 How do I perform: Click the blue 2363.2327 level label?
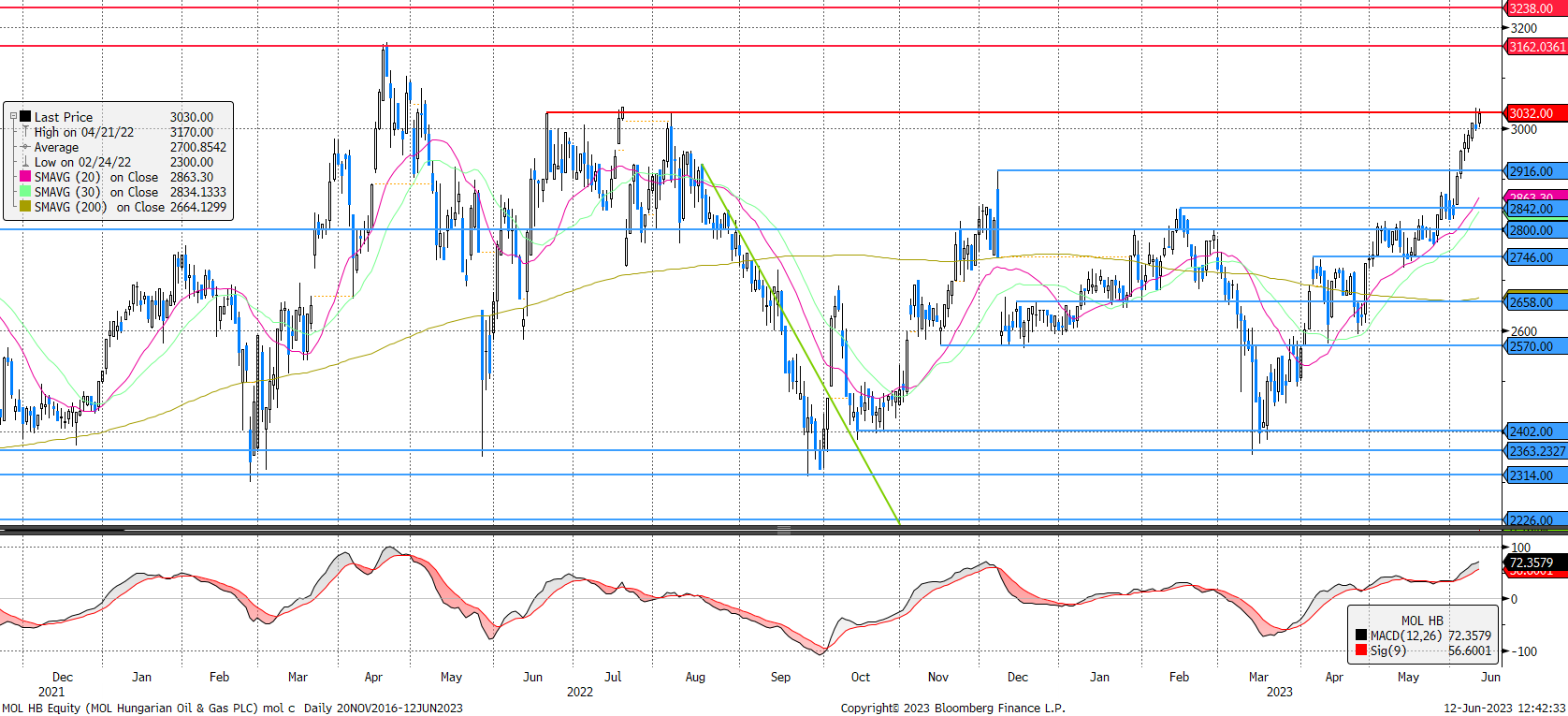(x=1536, y=451)
